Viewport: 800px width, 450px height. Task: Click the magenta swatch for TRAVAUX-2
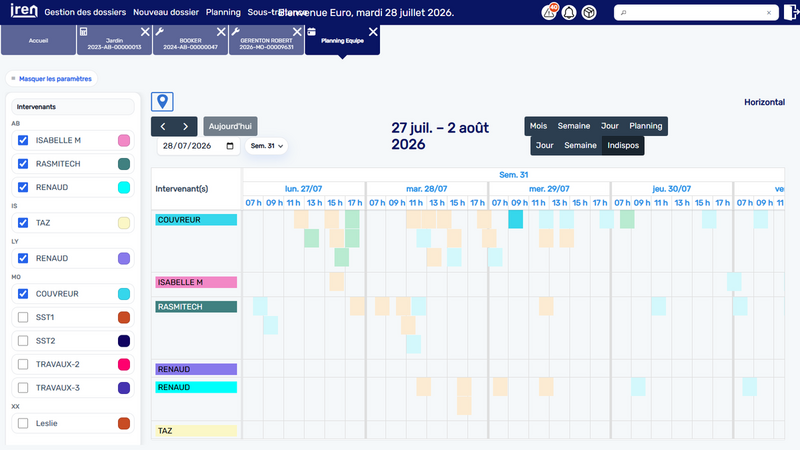(124, 364)
